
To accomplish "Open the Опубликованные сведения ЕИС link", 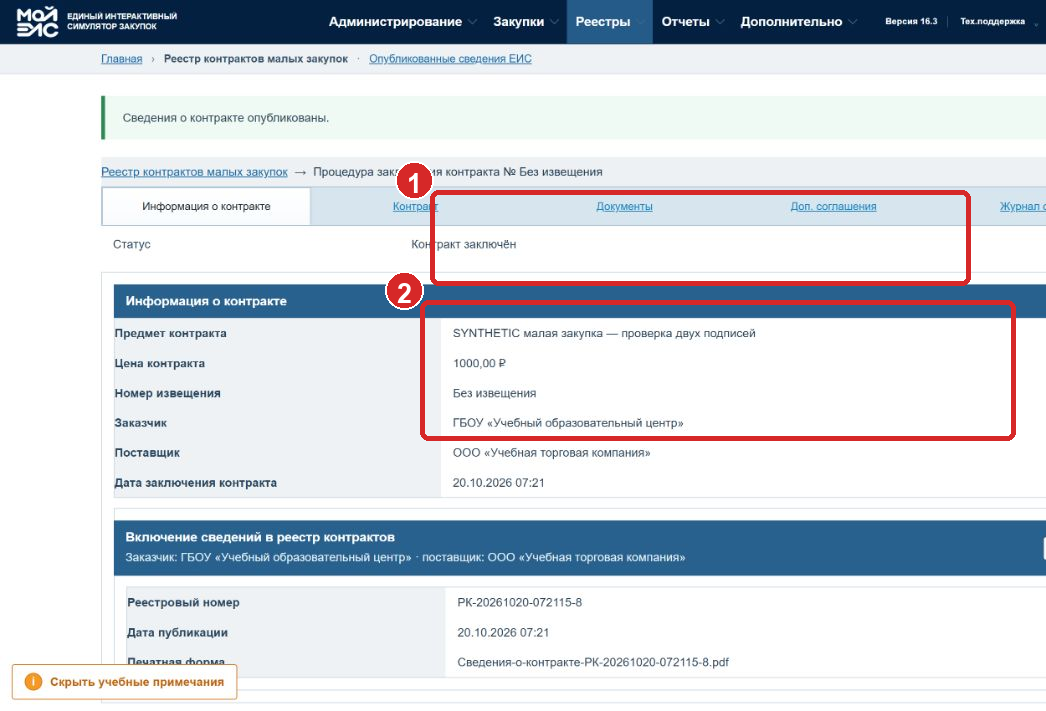I will tap(450, 59).
